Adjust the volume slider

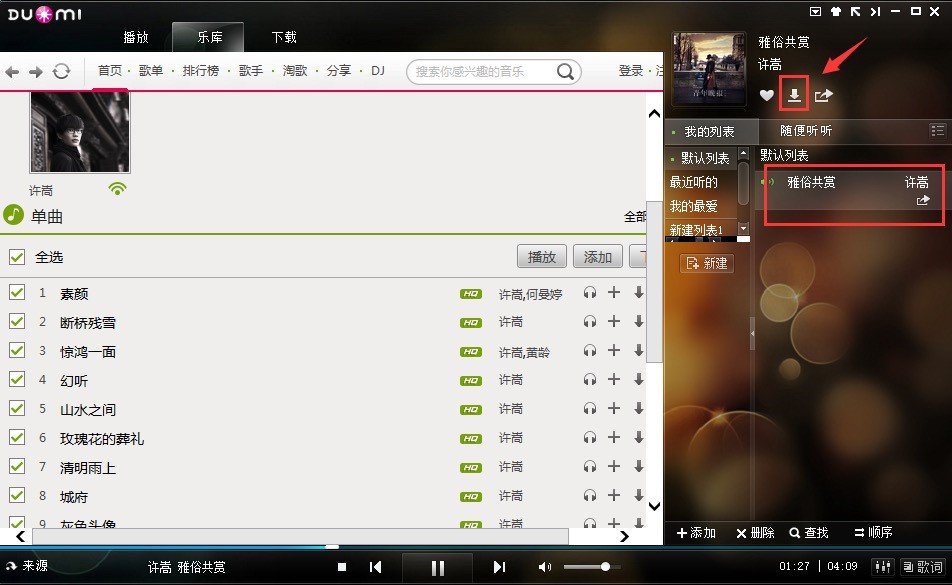pos(592,567)
